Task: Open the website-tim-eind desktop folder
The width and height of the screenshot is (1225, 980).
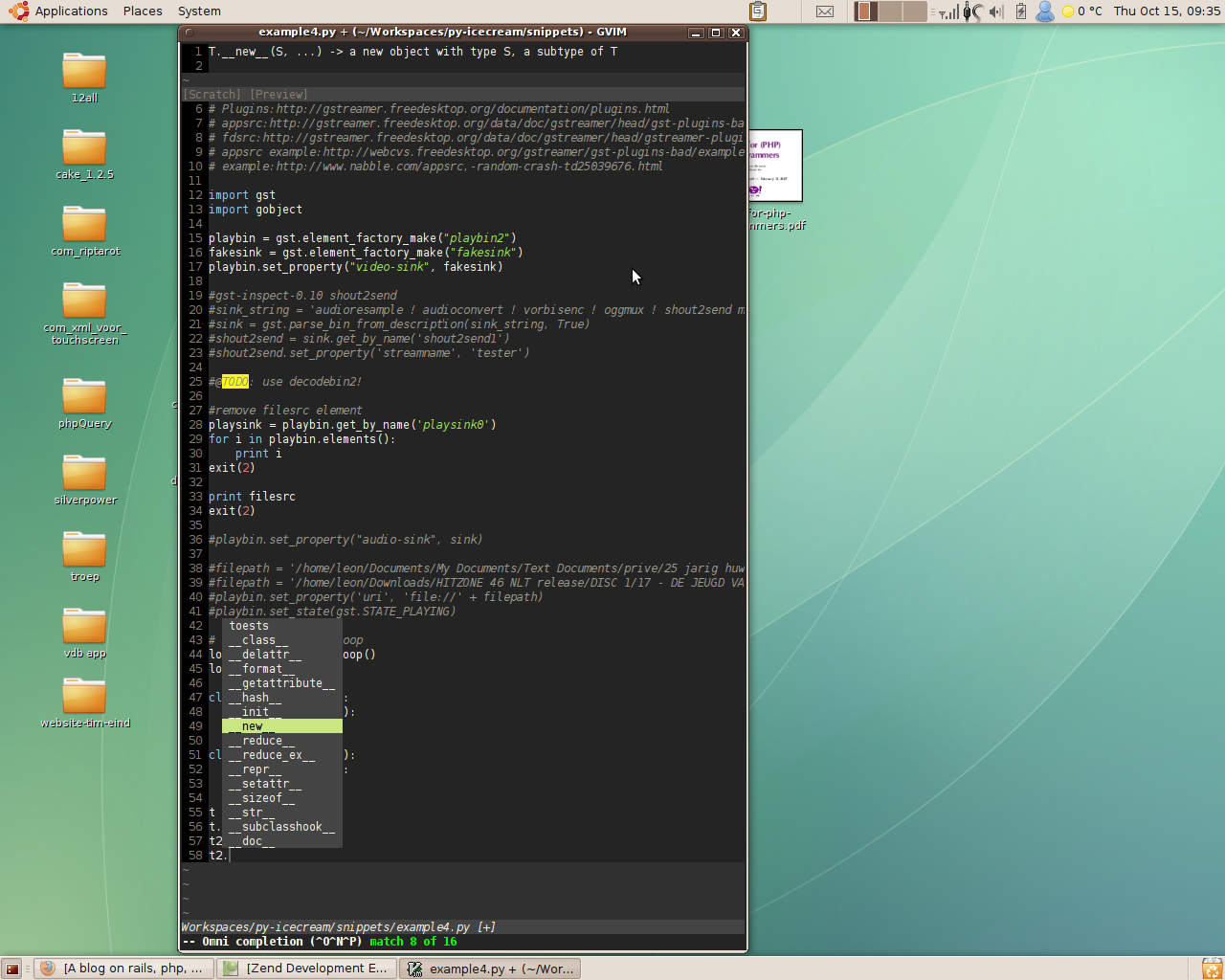Action: (x=84, y=703)
